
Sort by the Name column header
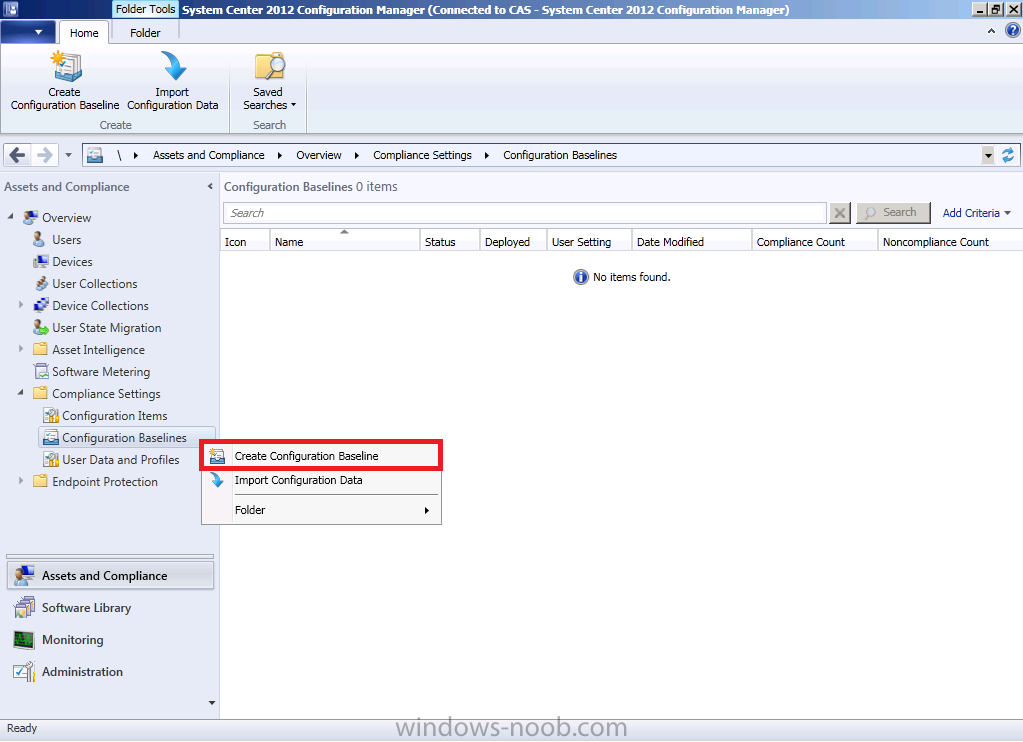pos(344,241)
